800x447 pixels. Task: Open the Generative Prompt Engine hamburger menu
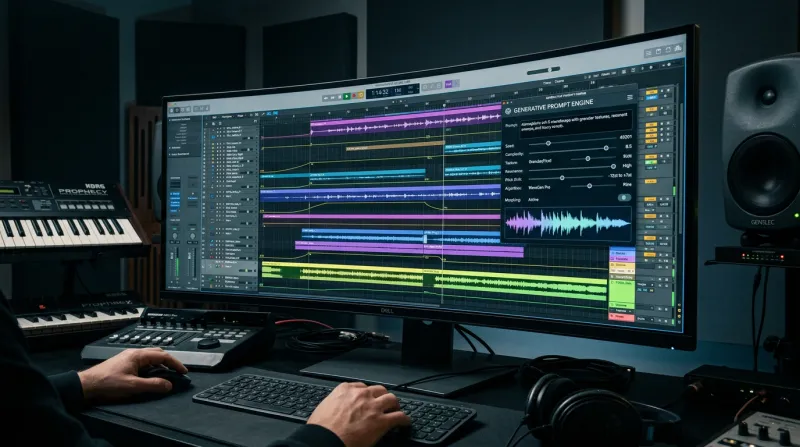click(x=630, y=97)
